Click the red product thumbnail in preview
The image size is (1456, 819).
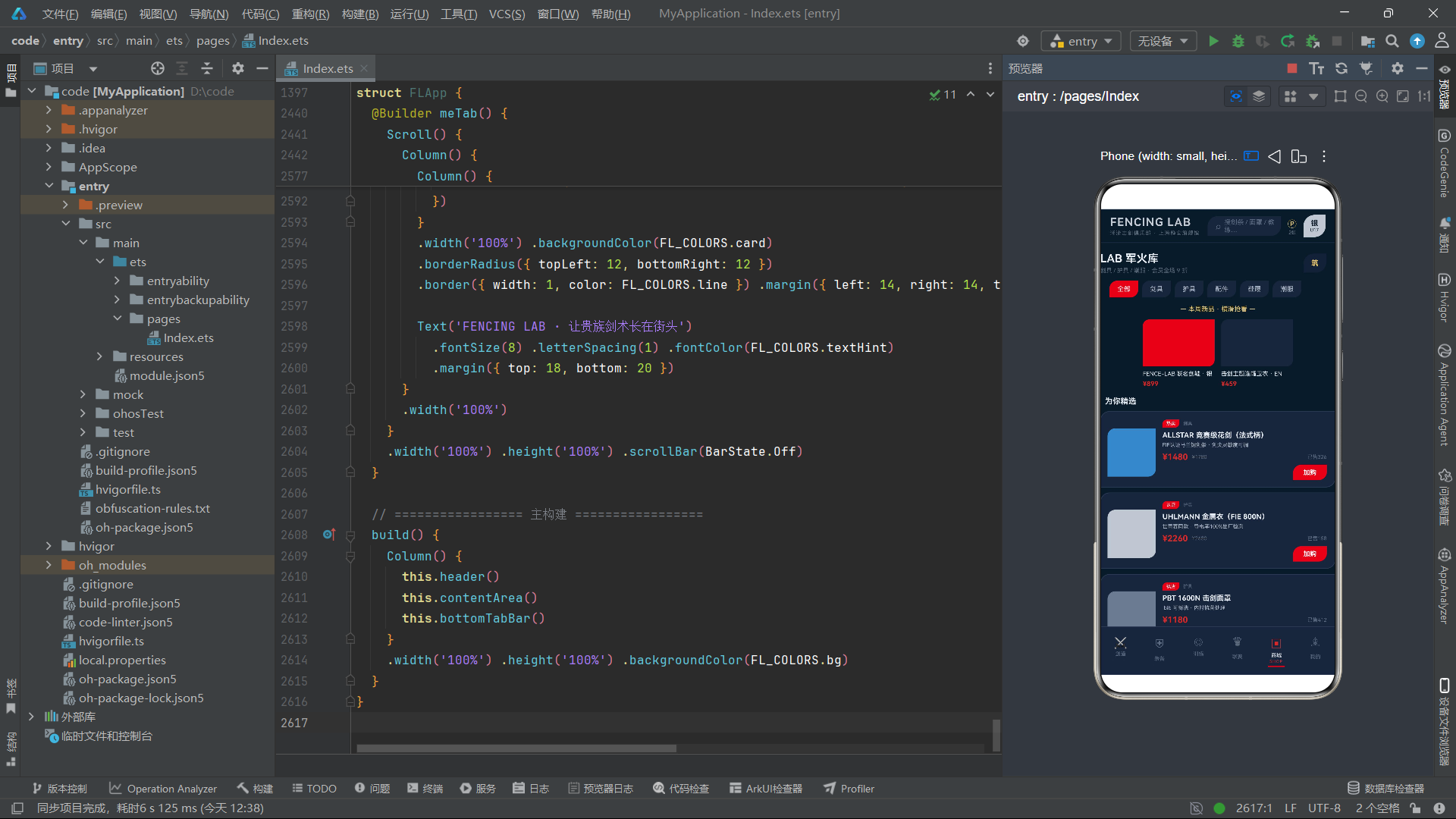click(x=1178, y=343)
